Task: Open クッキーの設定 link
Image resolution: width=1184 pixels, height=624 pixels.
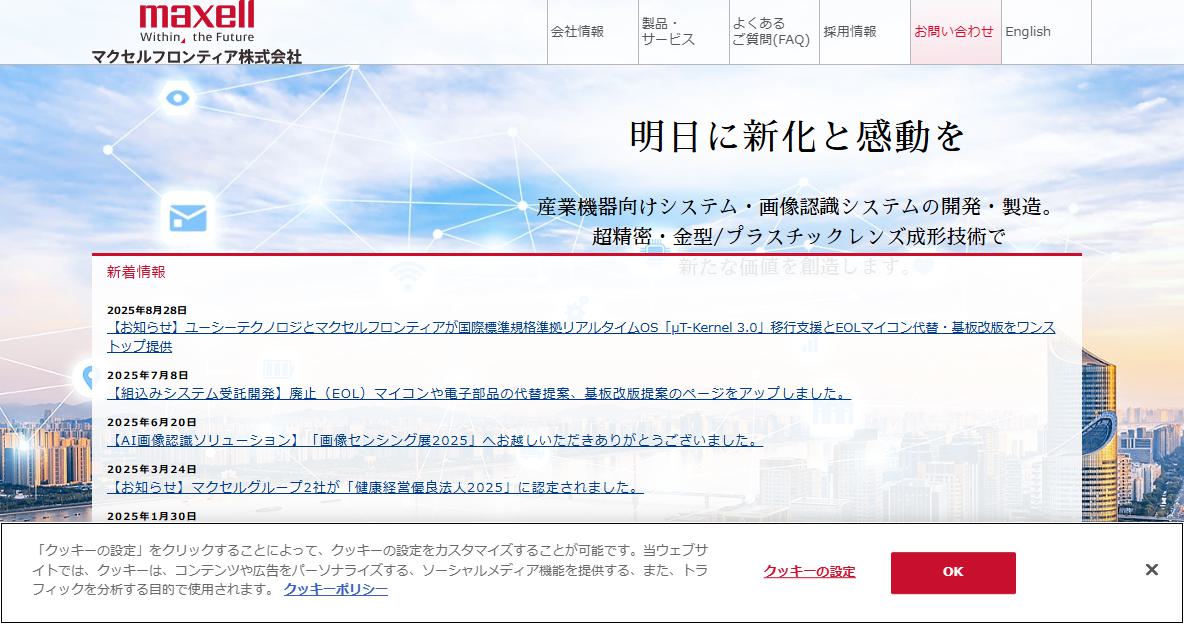Action: coord(809,572)
